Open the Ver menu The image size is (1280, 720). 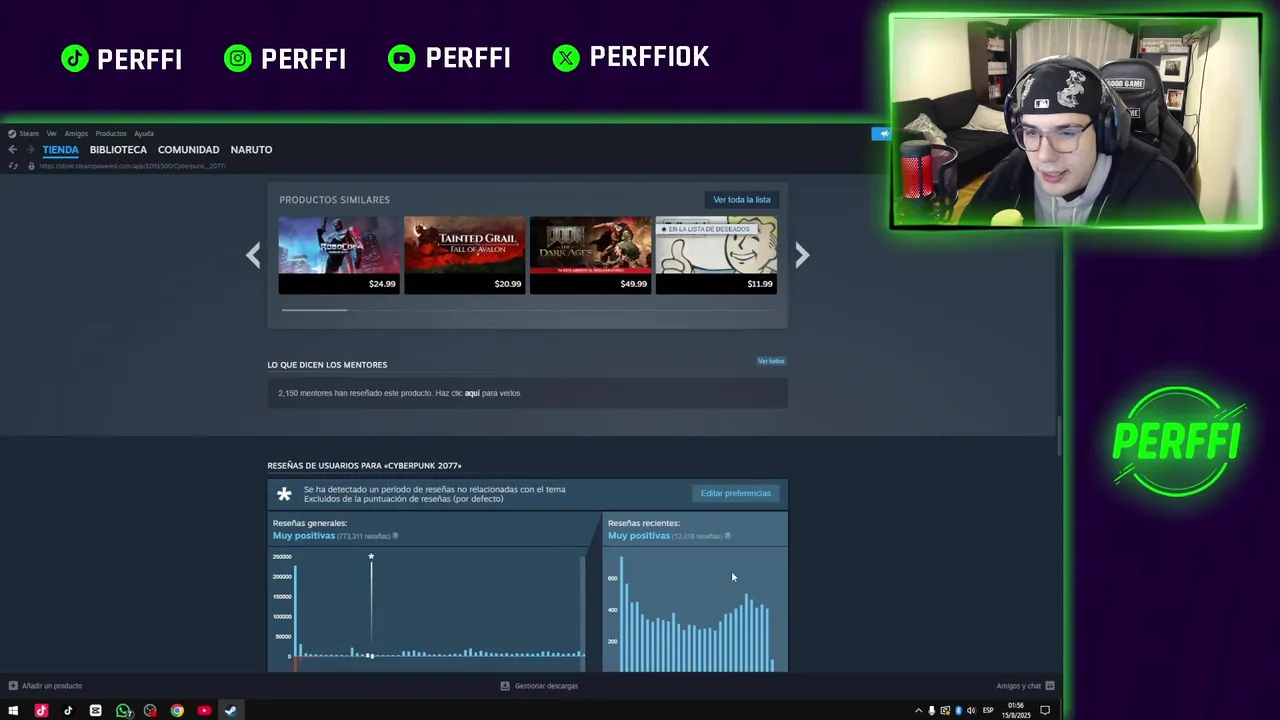click(x=51, y=133)
